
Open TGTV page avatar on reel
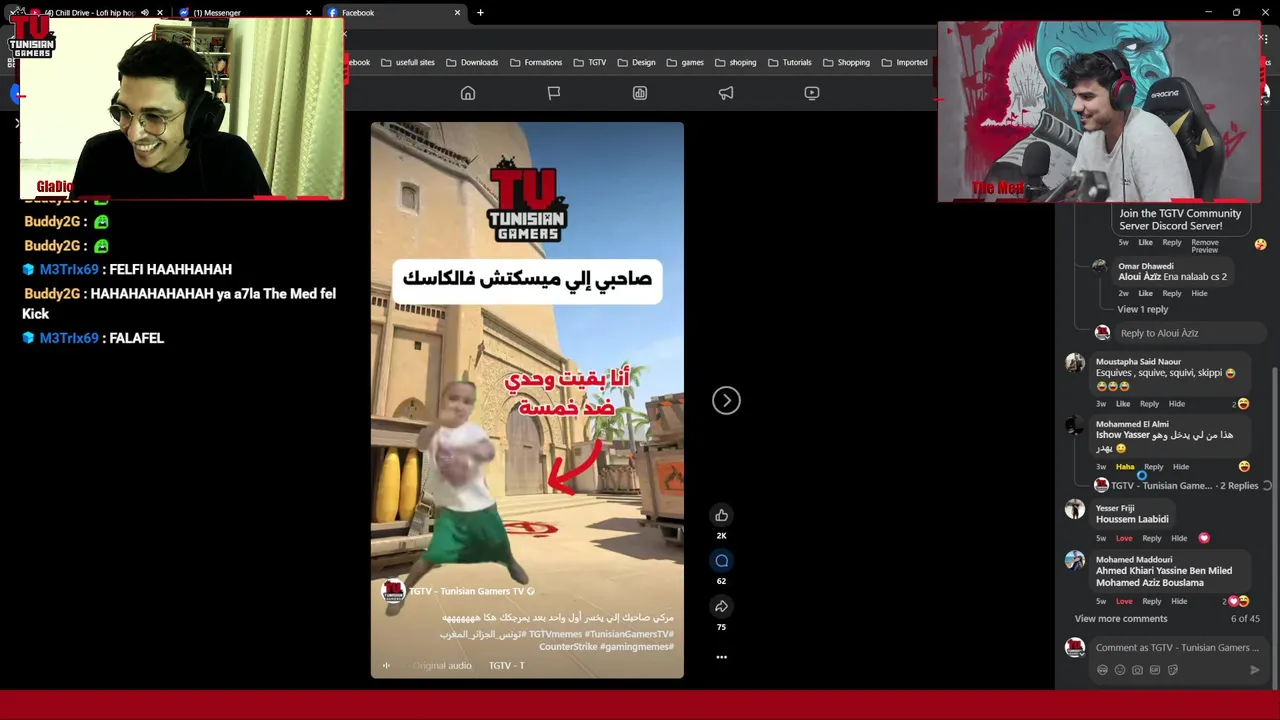pos(393,591)
